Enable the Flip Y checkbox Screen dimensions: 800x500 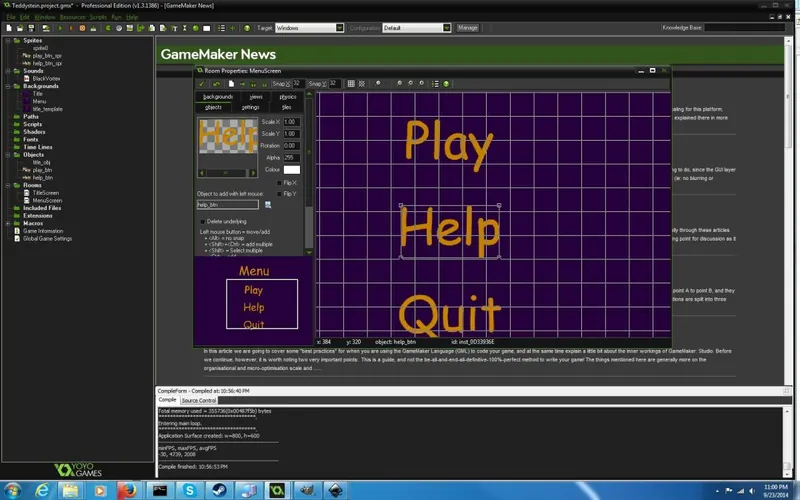click(279, 194)
